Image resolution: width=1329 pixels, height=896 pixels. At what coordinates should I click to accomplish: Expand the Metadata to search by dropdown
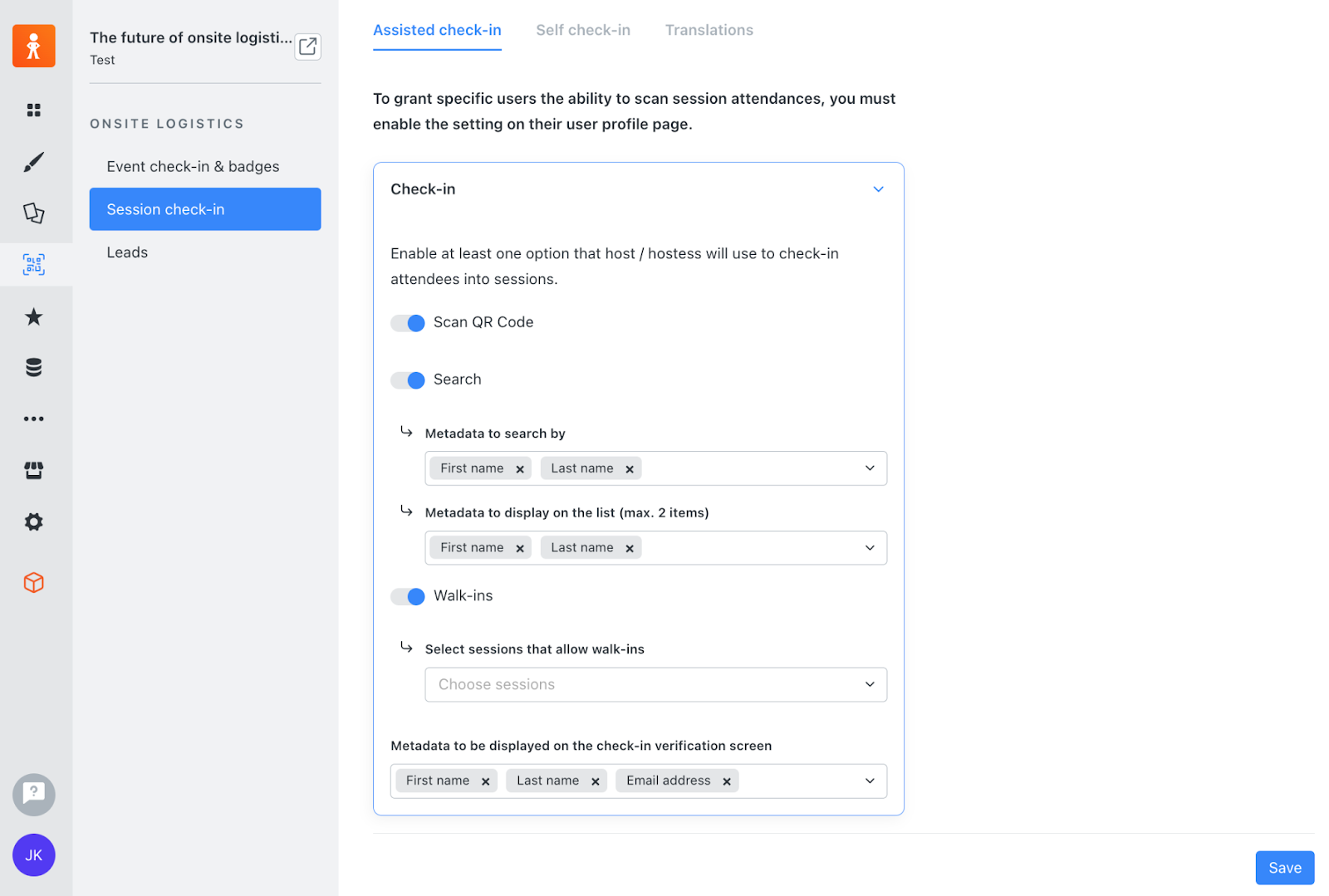click(870, 468)
